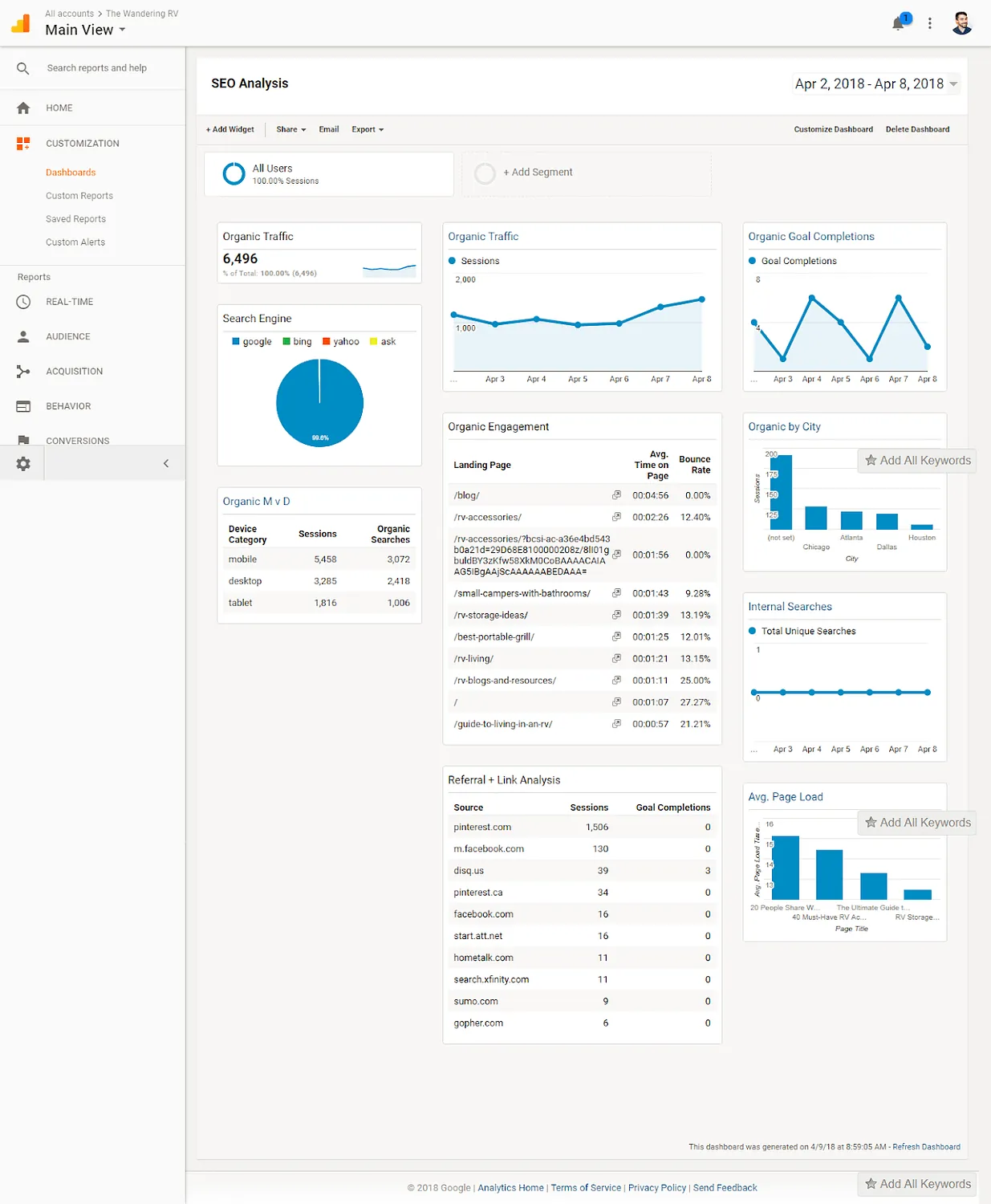Open Organic Goal Completions widget title

811,237
